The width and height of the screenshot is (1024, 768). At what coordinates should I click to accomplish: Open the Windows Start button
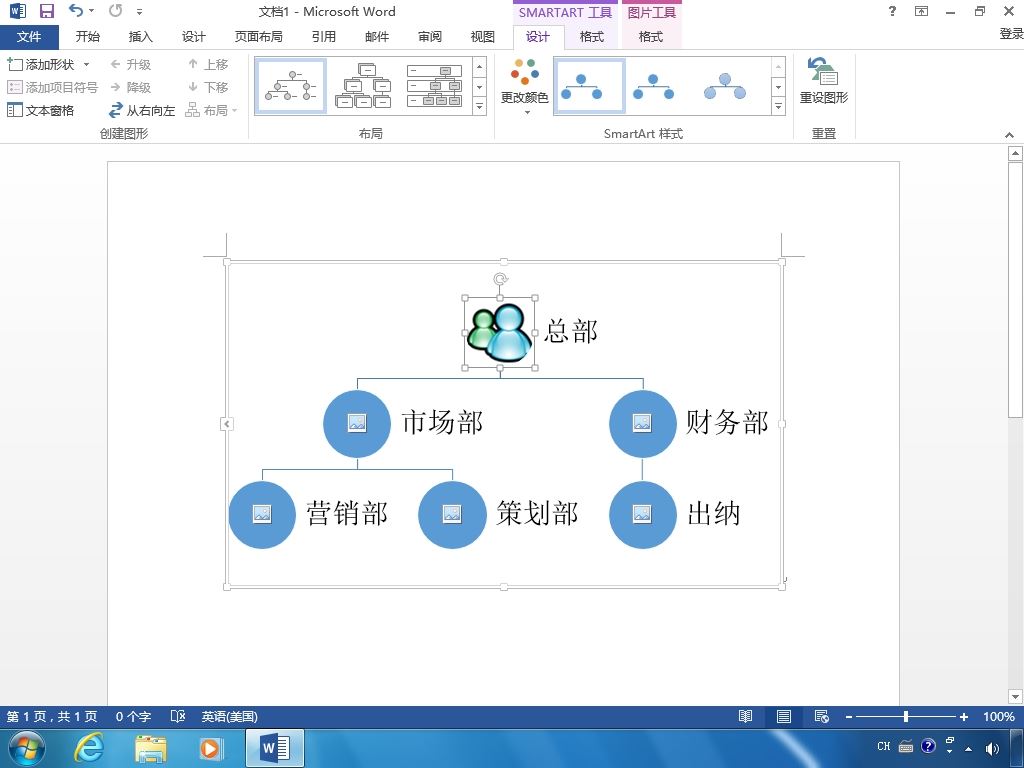tap(27, 748)
